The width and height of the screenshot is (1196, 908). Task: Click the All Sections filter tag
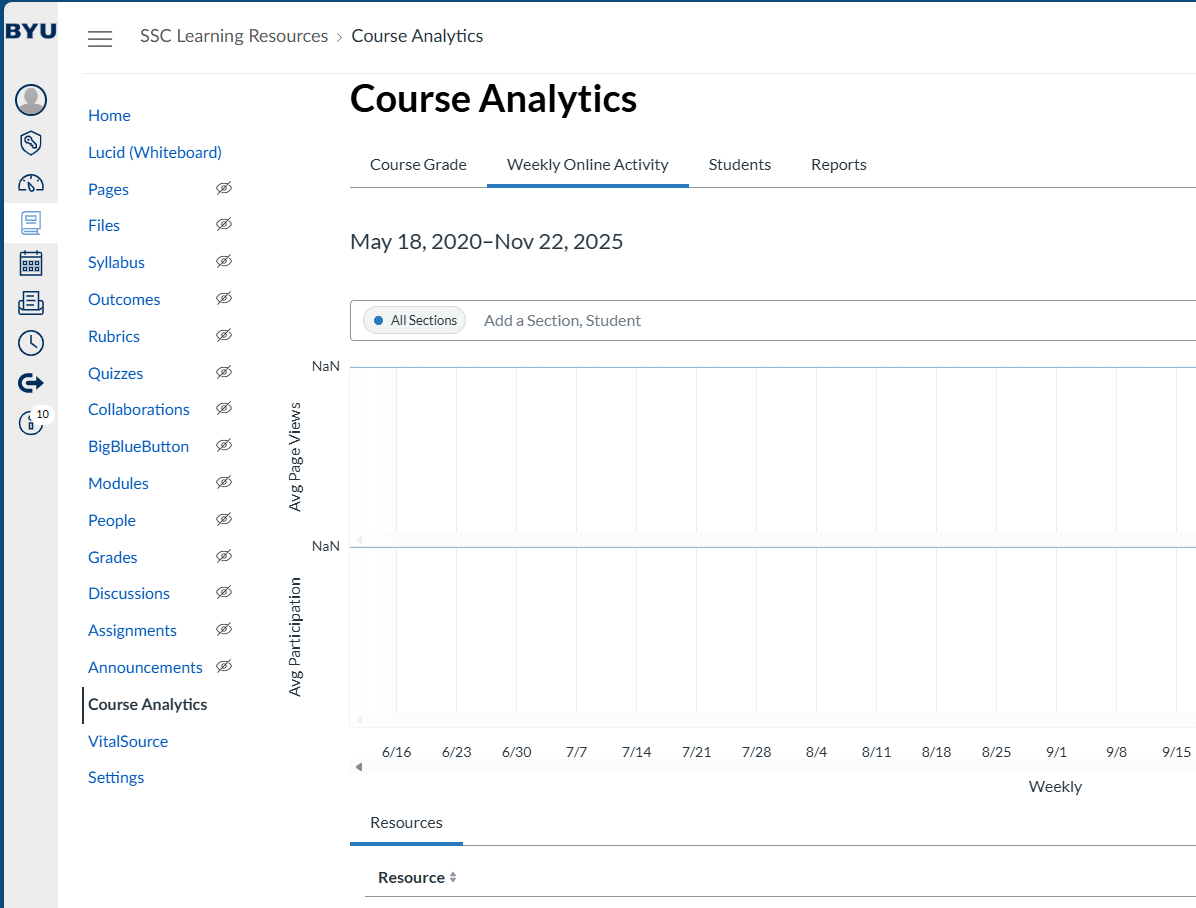(415, 320)
